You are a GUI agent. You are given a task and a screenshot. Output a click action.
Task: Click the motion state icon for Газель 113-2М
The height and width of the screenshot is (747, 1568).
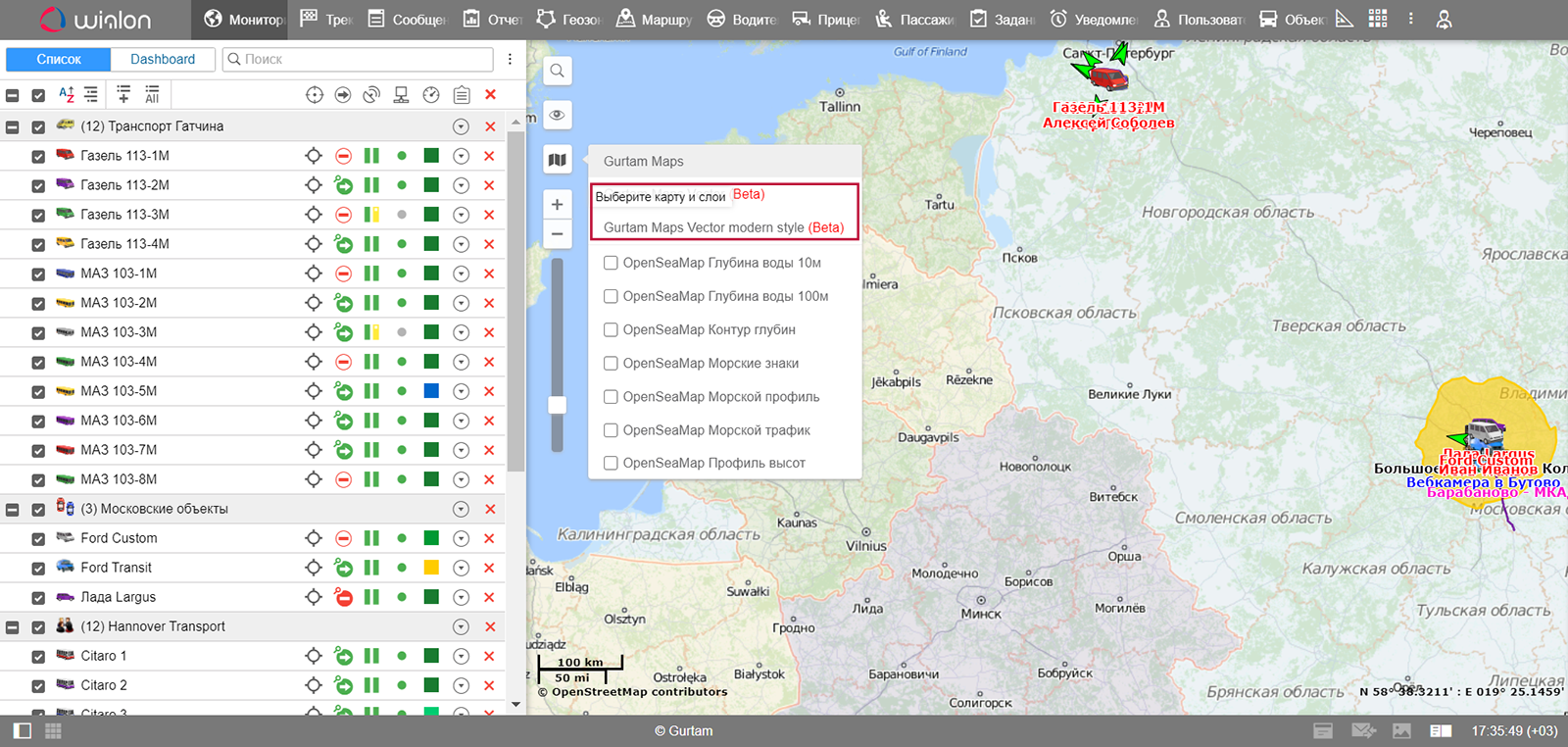[x=343, y=185]
